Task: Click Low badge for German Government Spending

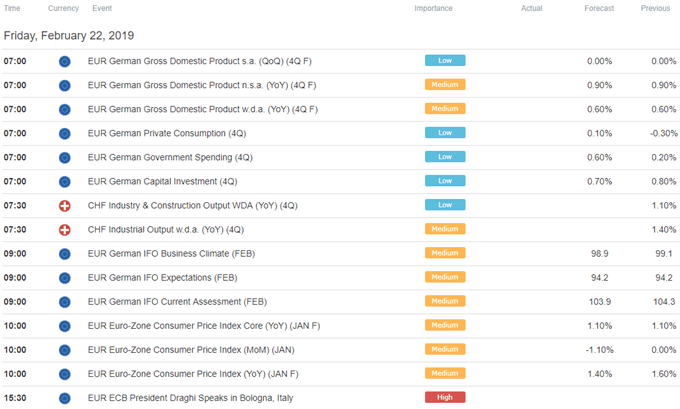Action: click(x=445, y=157)
